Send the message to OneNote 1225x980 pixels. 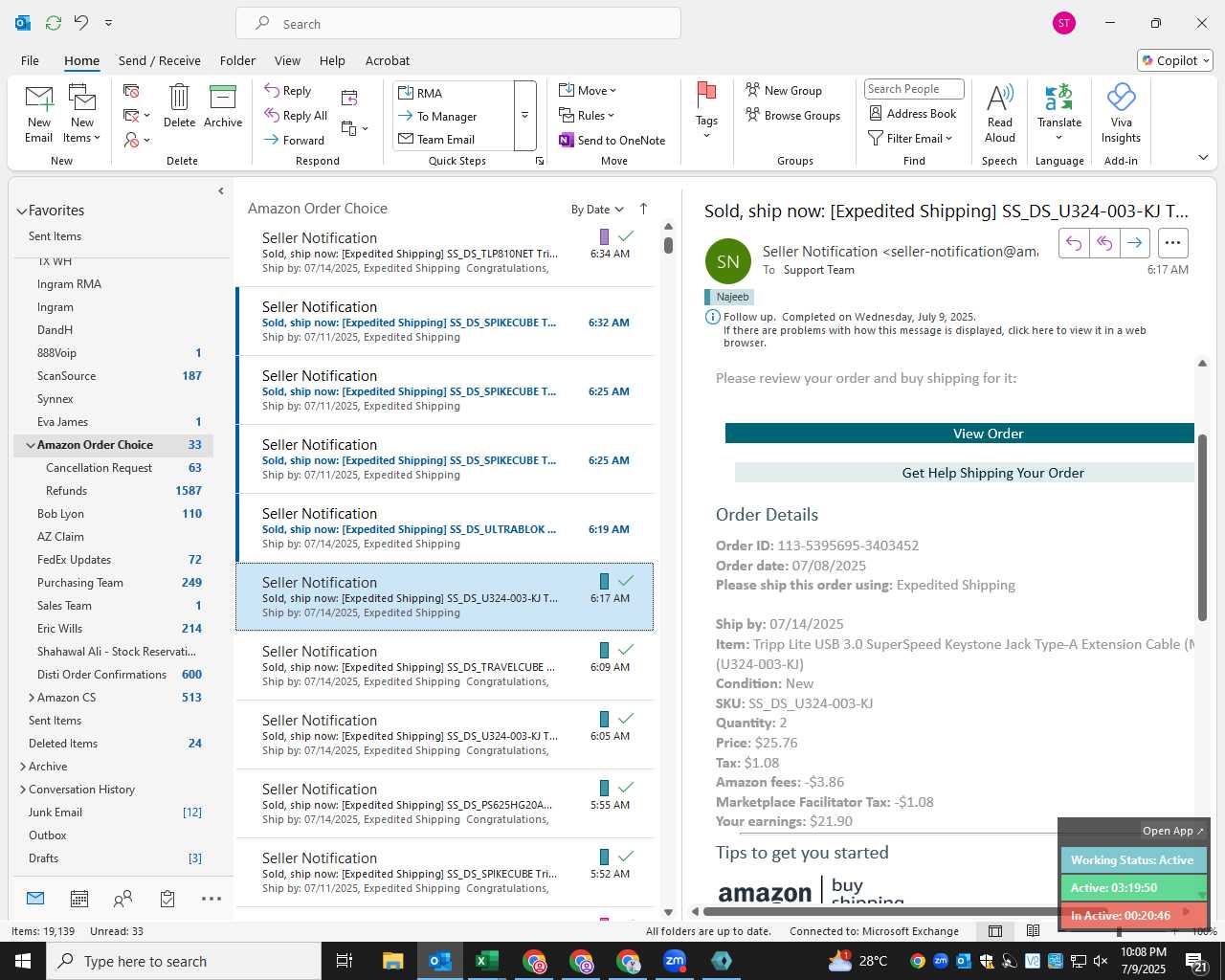[x=612, y=140]
